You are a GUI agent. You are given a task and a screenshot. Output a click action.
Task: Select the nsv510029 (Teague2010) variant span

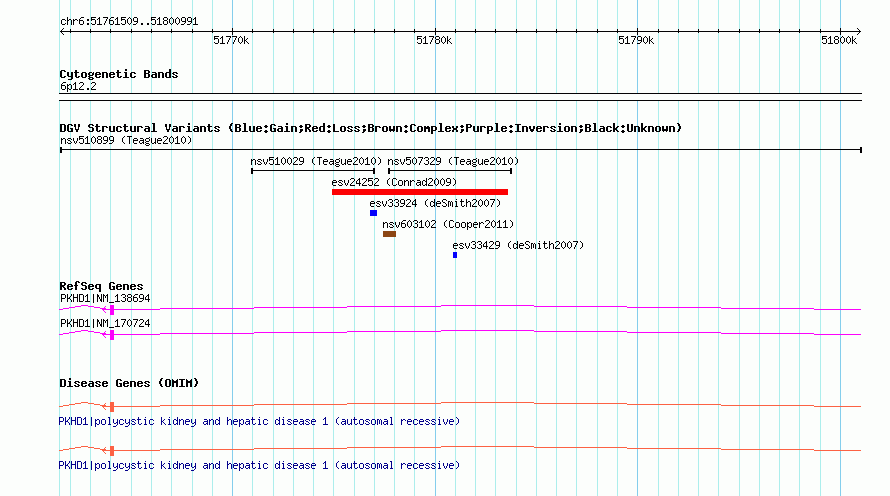click(x=313, y=170)
